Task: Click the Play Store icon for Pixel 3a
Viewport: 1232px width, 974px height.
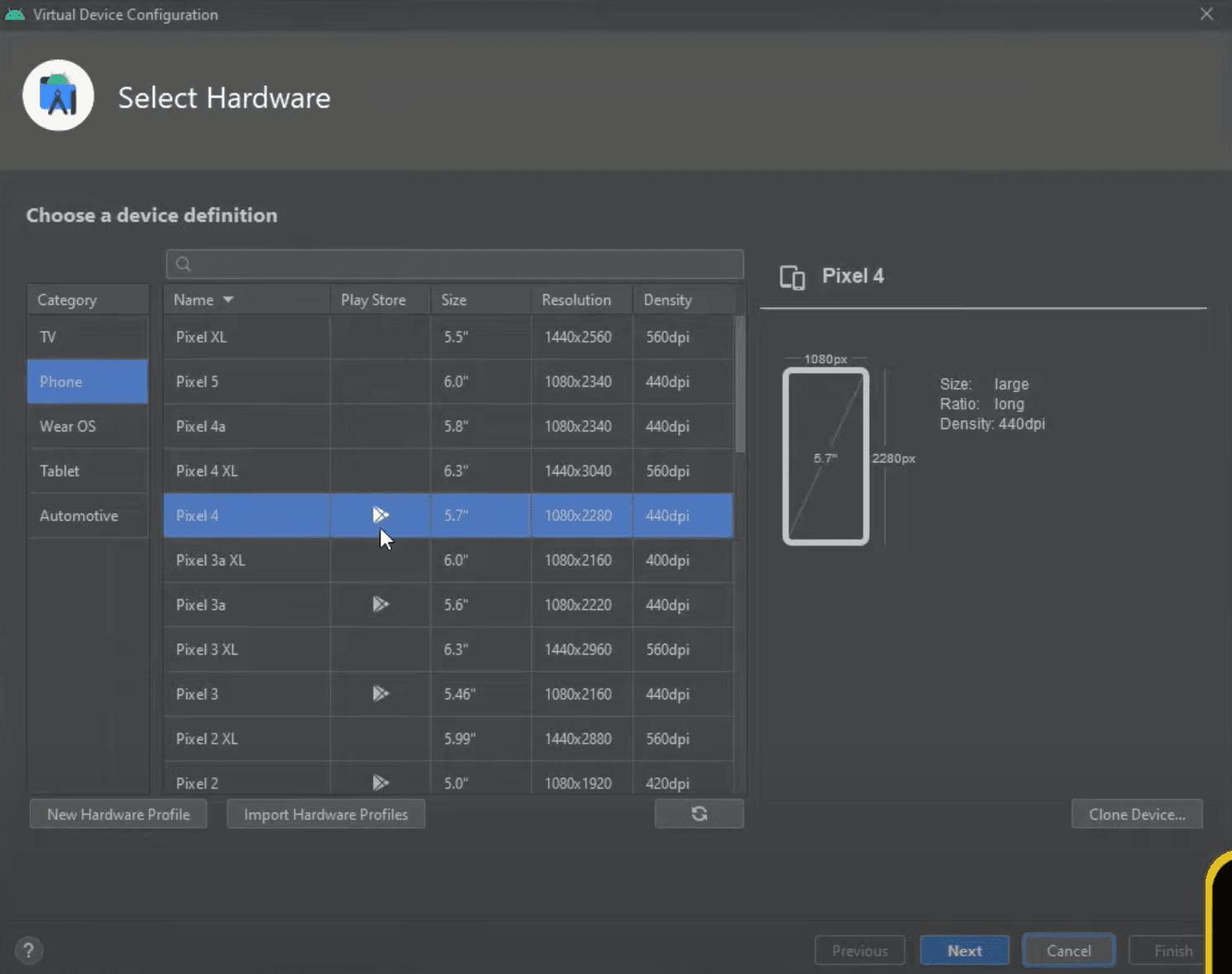Action: pyautogui.click(x=380, y=604)
